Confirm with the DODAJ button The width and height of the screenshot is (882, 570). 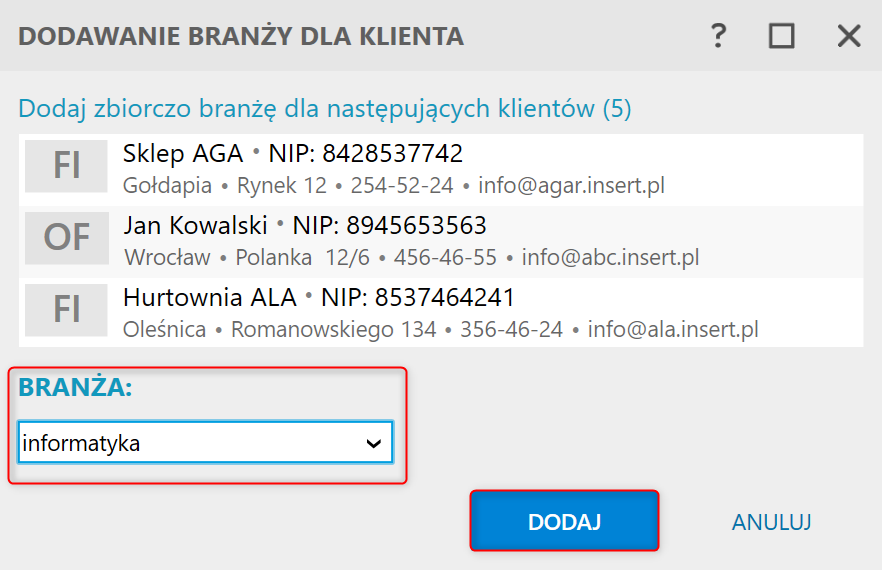click(x=564, y=521)
